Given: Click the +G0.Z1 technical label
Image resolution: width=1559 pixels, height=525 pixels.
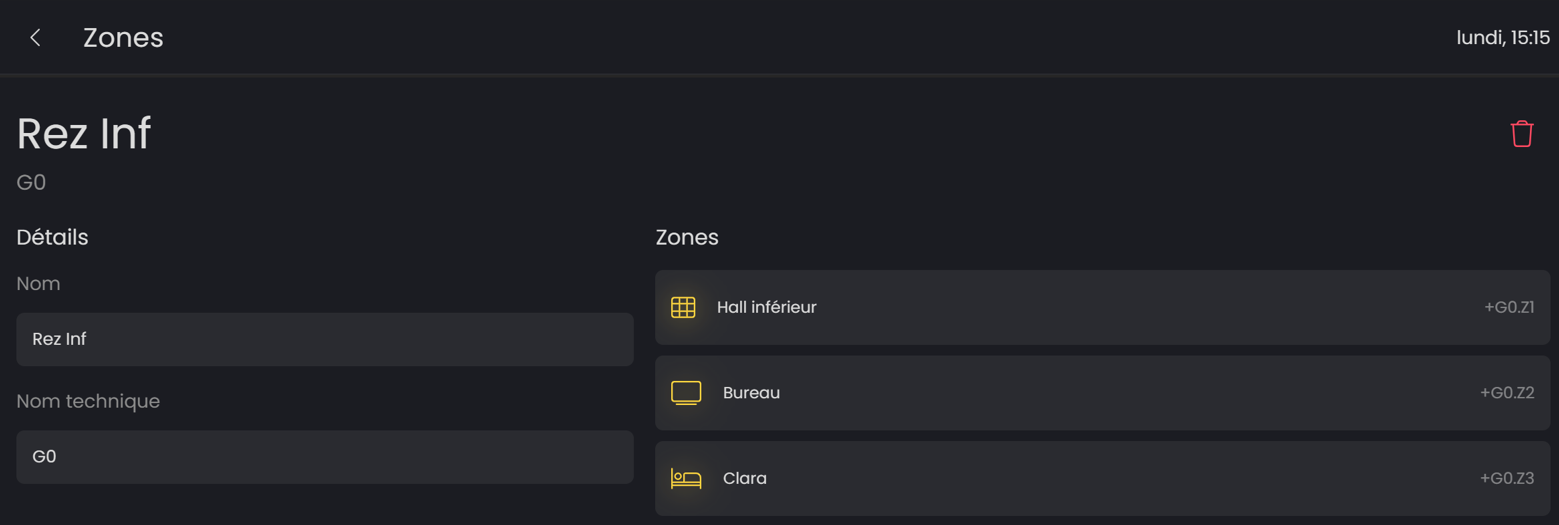Looking at the screenshot, I should (1508, 307).
